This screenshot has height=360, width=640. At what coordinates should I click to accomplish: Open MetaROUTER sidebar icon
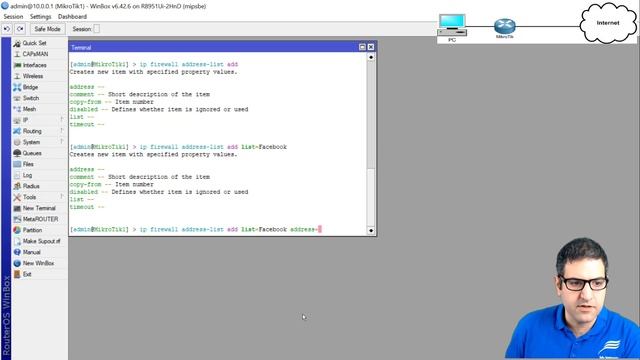17,219
